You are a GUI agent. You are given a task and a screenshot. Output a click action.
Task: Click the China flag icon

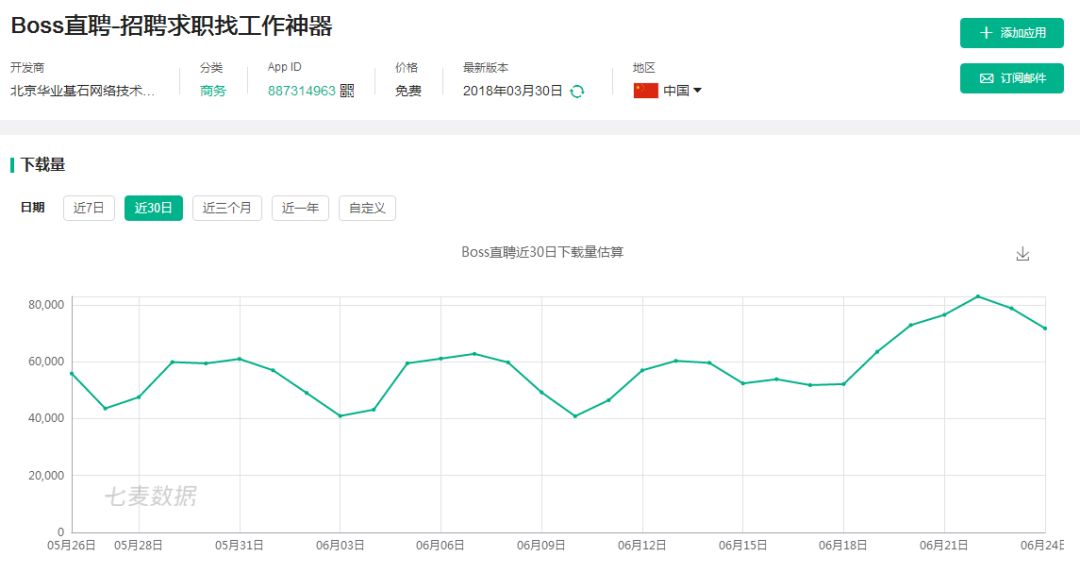(646, 90)
